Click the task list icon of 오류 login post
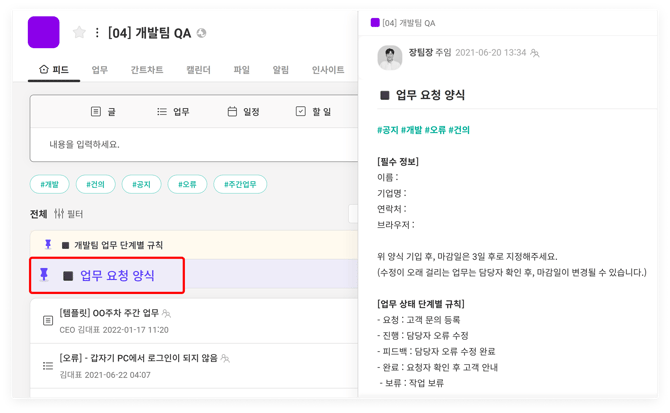This screenshot has height=413, width=670. [48, 365]
